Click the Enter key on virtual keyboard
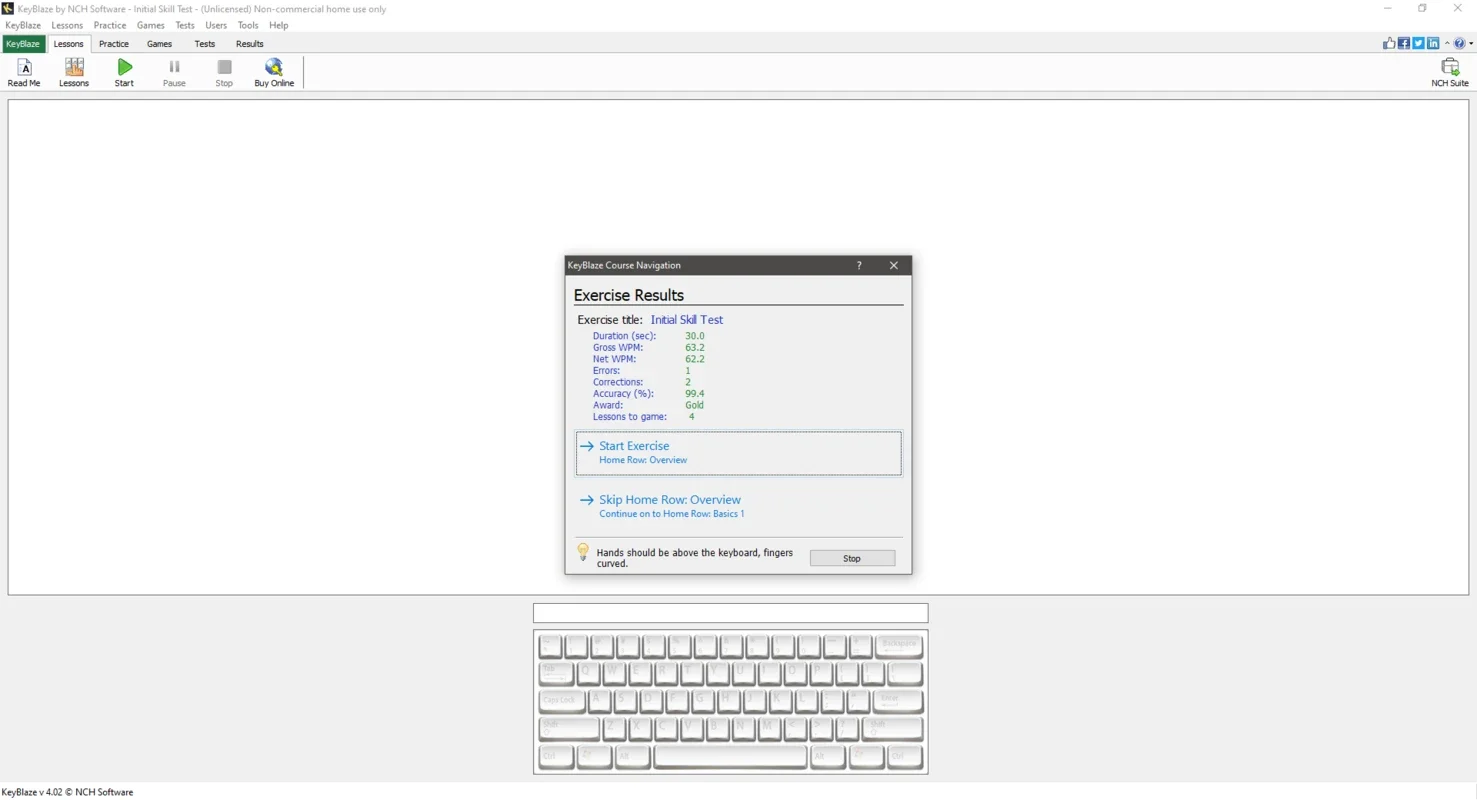This screenshot has height=800, width=1477. (898, 701)
